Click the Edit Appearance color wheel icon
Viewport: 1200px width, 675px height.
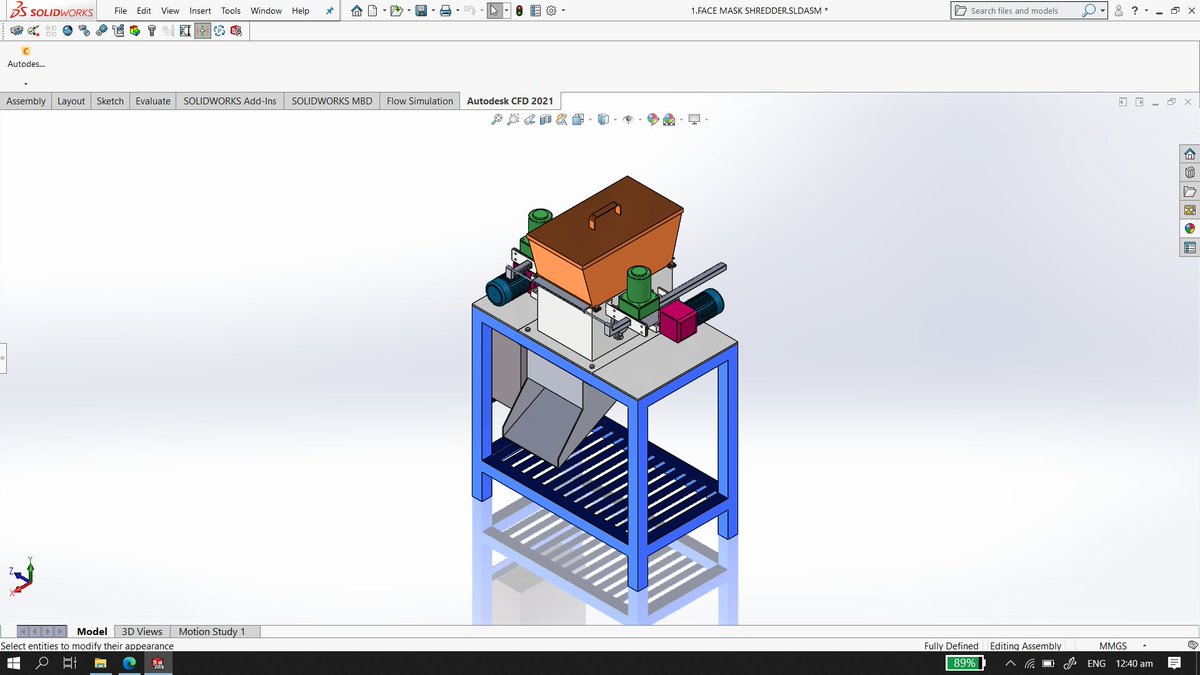coord(652,120)
